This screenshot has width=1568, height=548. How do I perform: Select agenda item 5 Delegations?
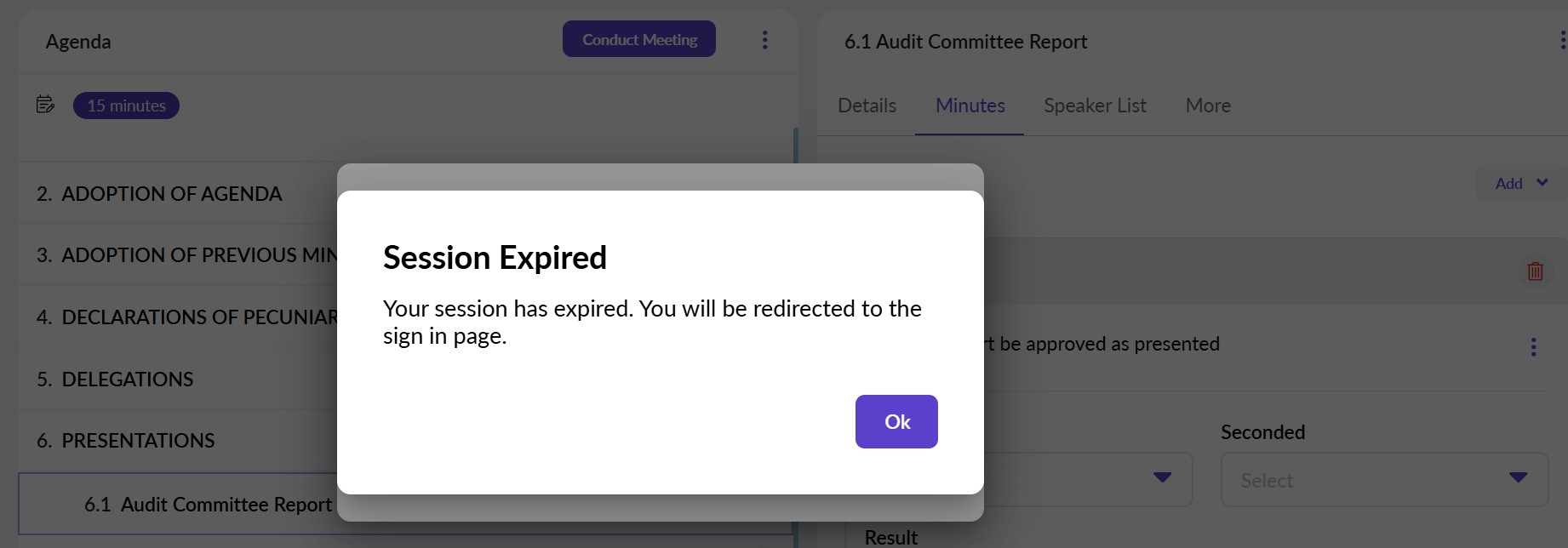[127, 379]
